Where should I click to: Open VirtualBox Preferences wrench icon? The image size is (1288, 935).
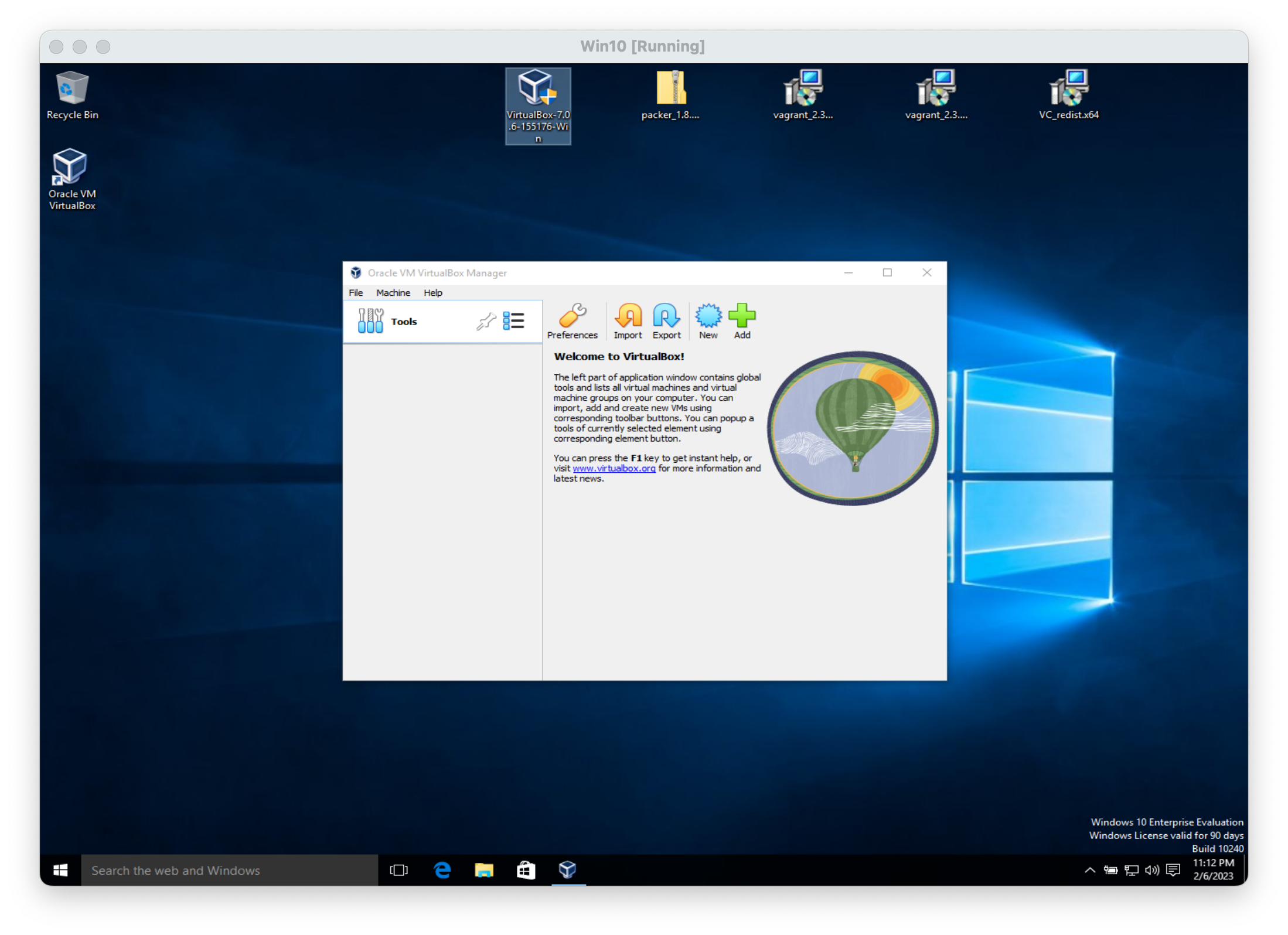(x=572, y=320)
